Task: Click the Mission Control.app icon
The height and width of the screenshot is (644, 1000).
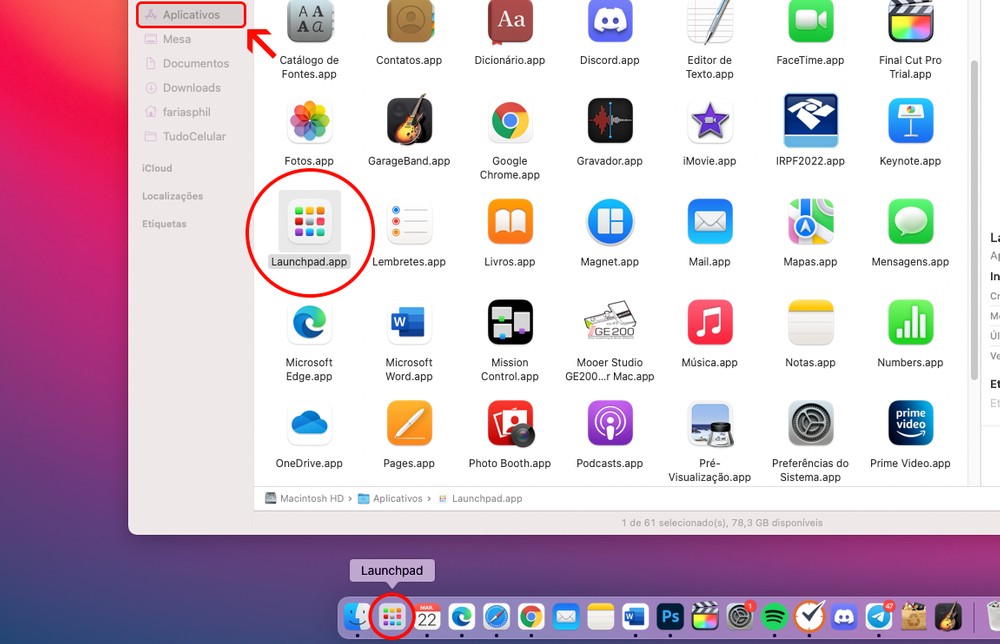Action: coord(509,322)
